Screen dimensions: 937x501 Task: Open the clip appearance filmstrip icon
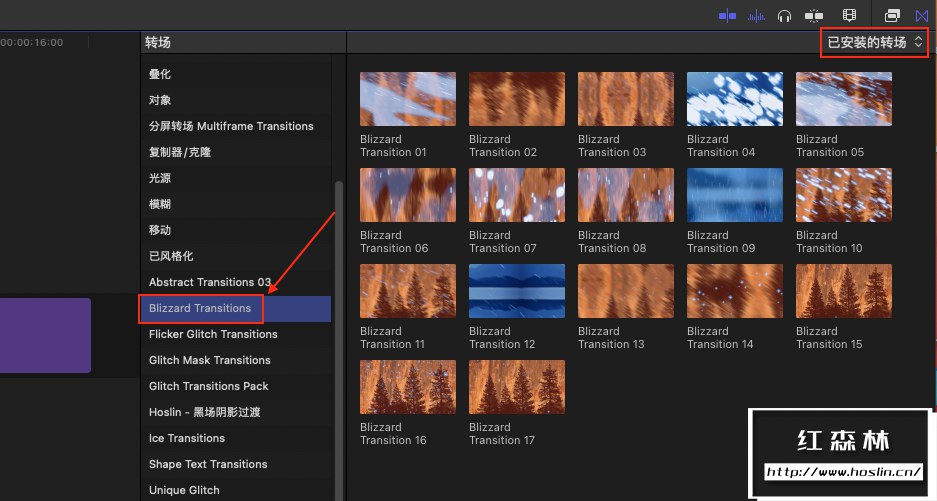[849, 16]
